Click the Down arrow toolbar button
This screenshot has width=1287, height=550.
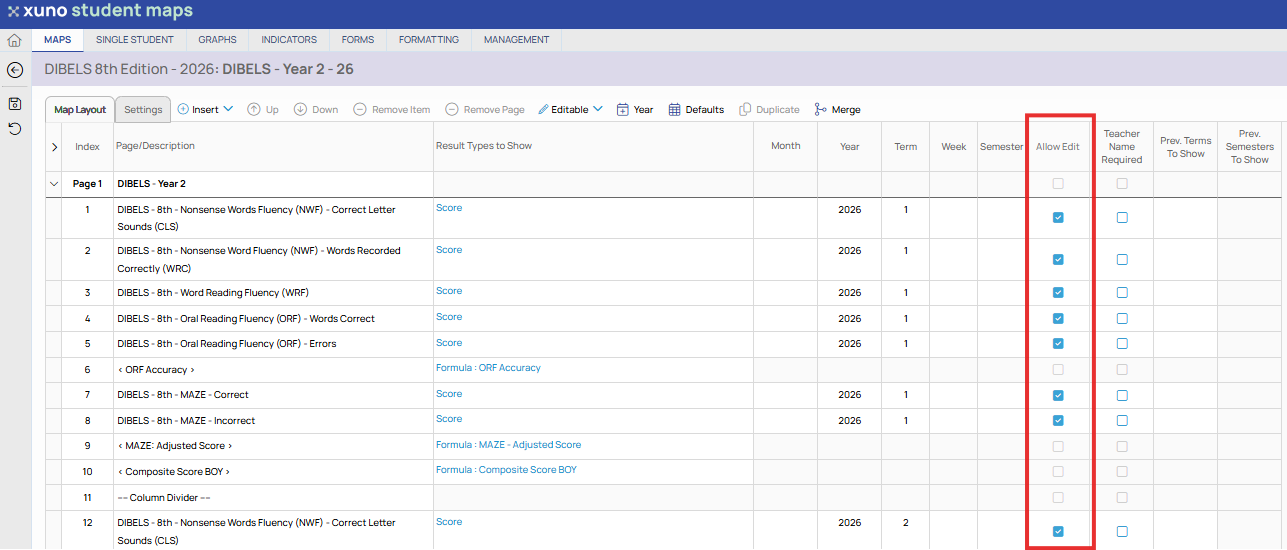click(x=316, y=109)
